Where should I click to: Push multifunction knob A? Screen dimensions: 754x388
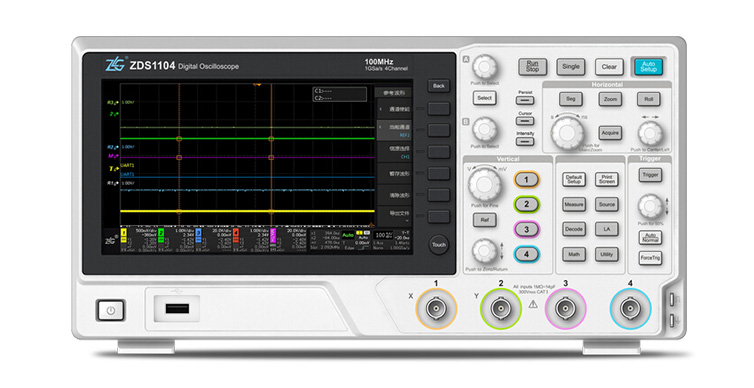(x=484, y=67)
